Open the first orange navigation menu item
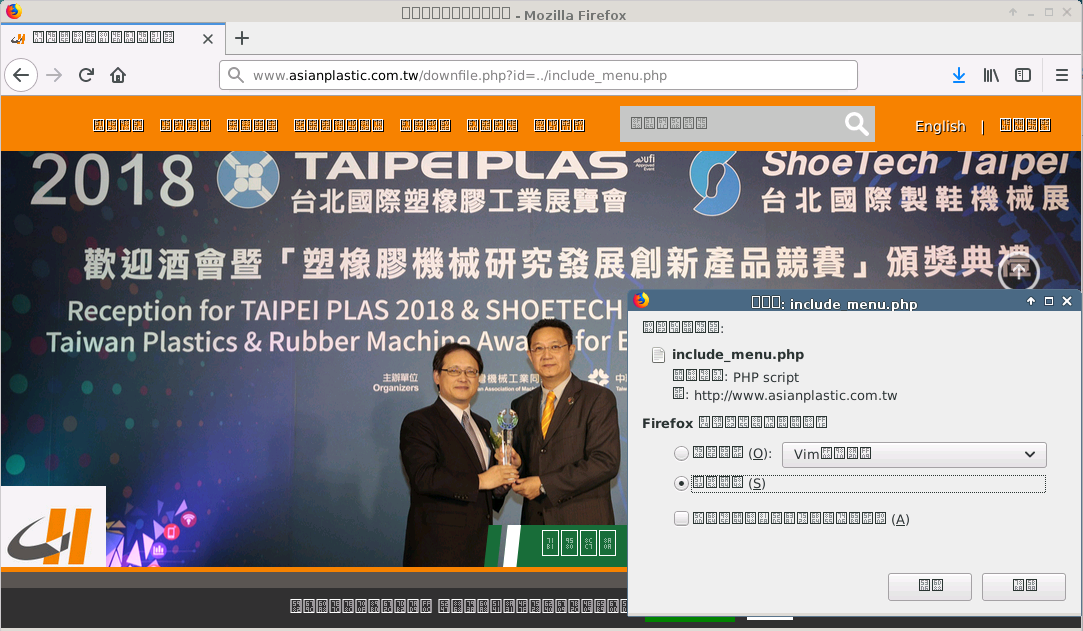Image resolution: width=1083 pixels, height=631 pixels. (x=118, y=125)
